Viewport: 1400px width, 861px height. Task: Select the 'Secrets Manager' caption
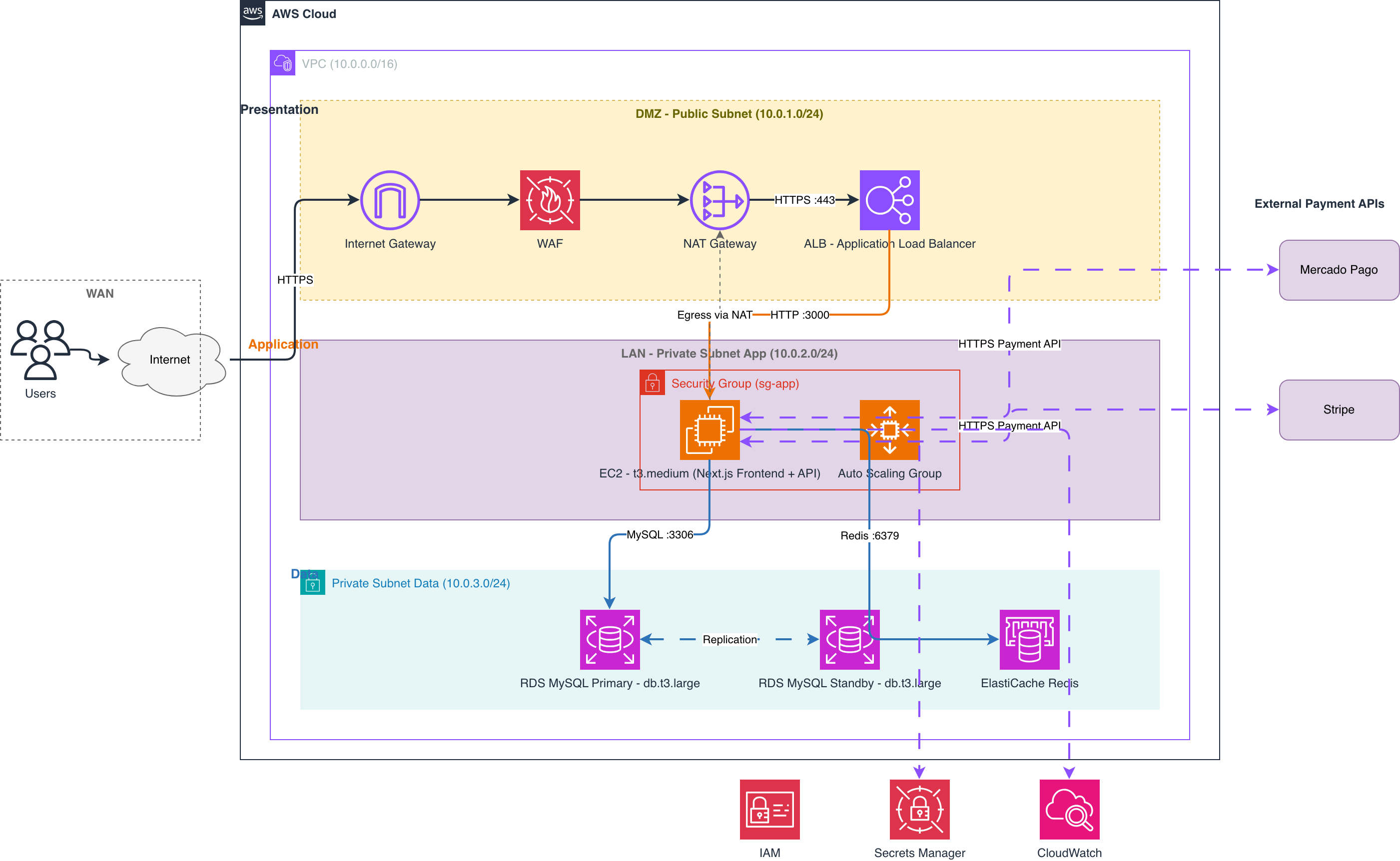(920, 853)
